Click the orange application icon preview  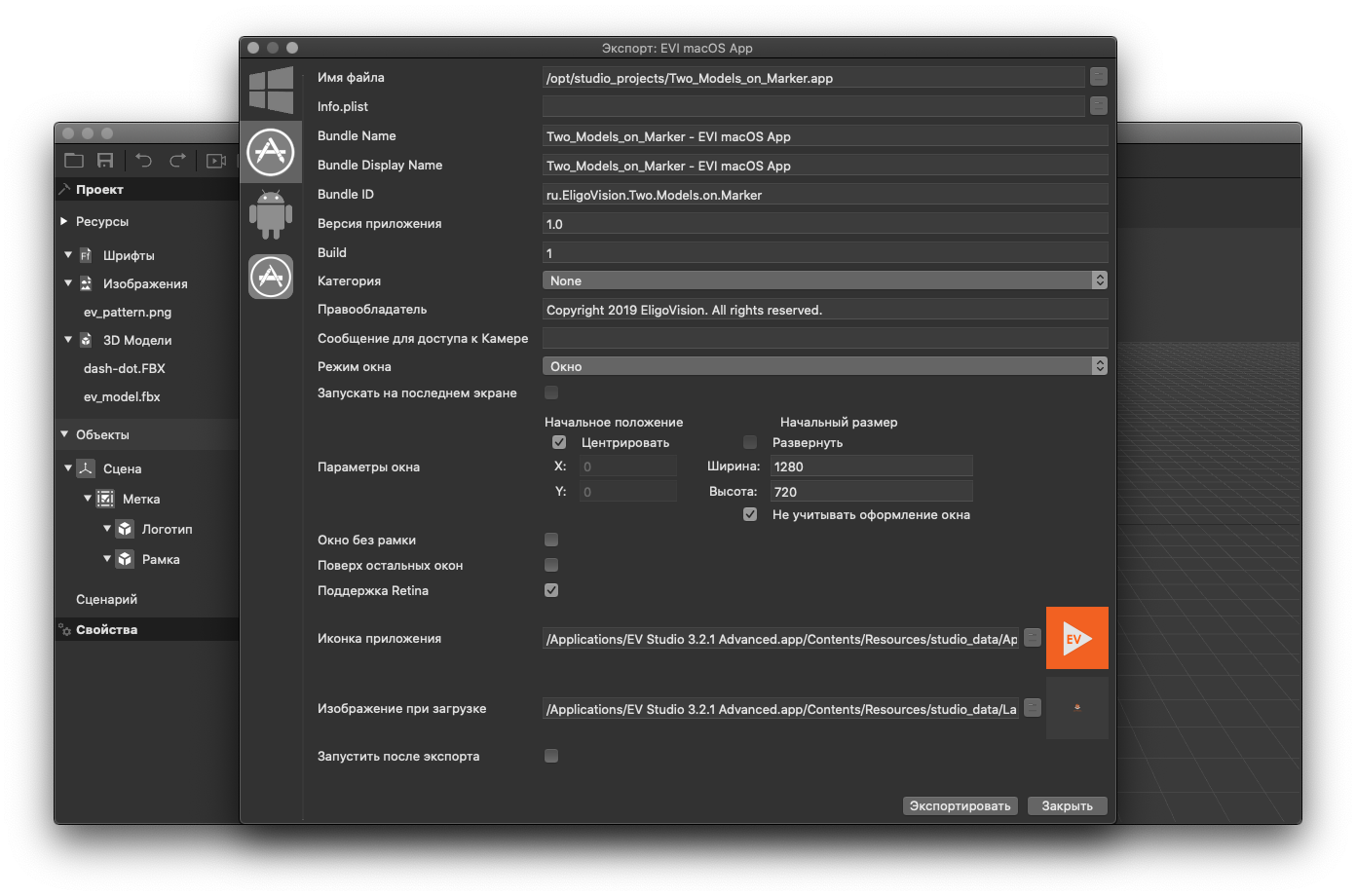pos(1076,638)
